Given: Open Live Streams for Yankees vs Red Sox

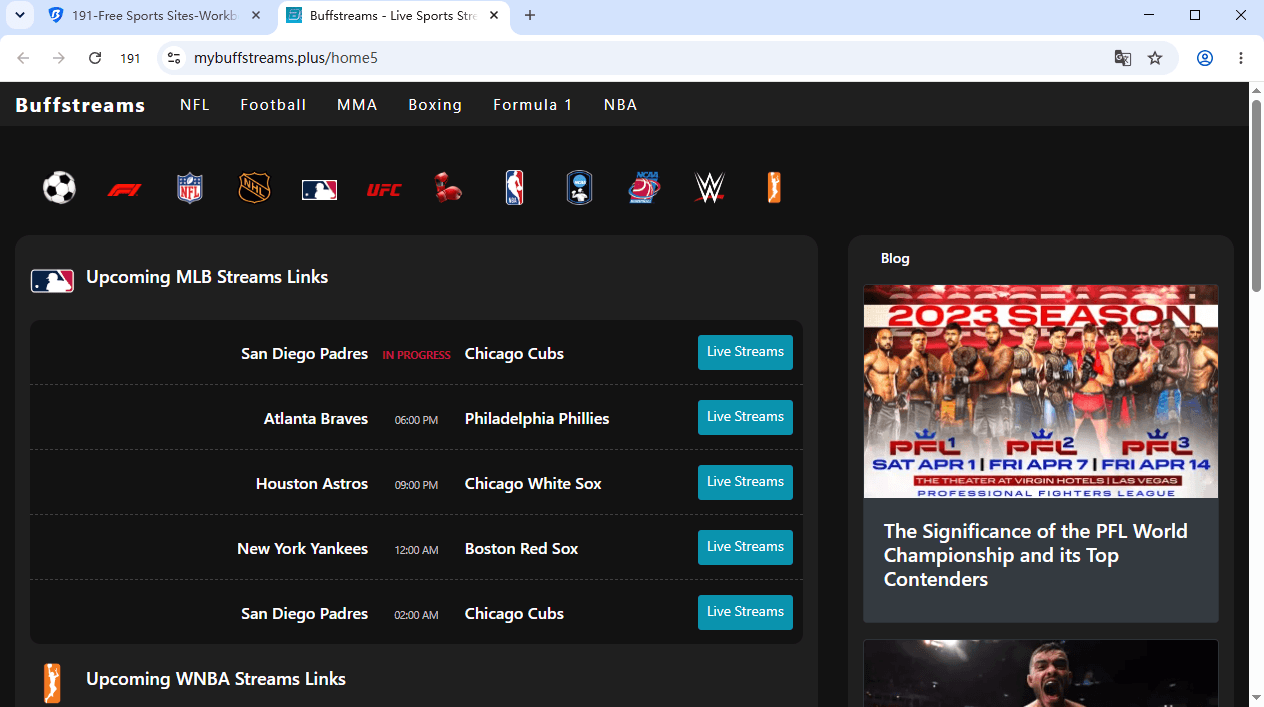Looking at the screenshot, I should [x=745, y=547].
